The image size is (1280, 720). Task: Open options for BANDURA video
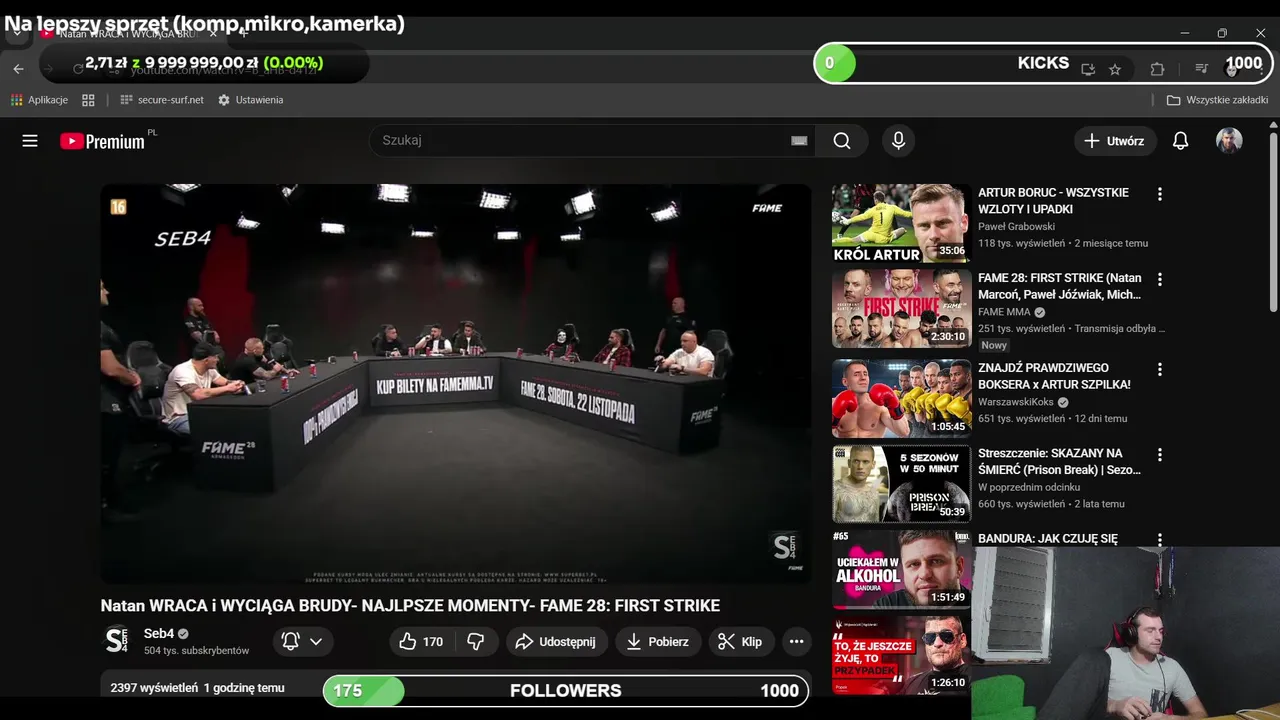[x=1160, y=539]
